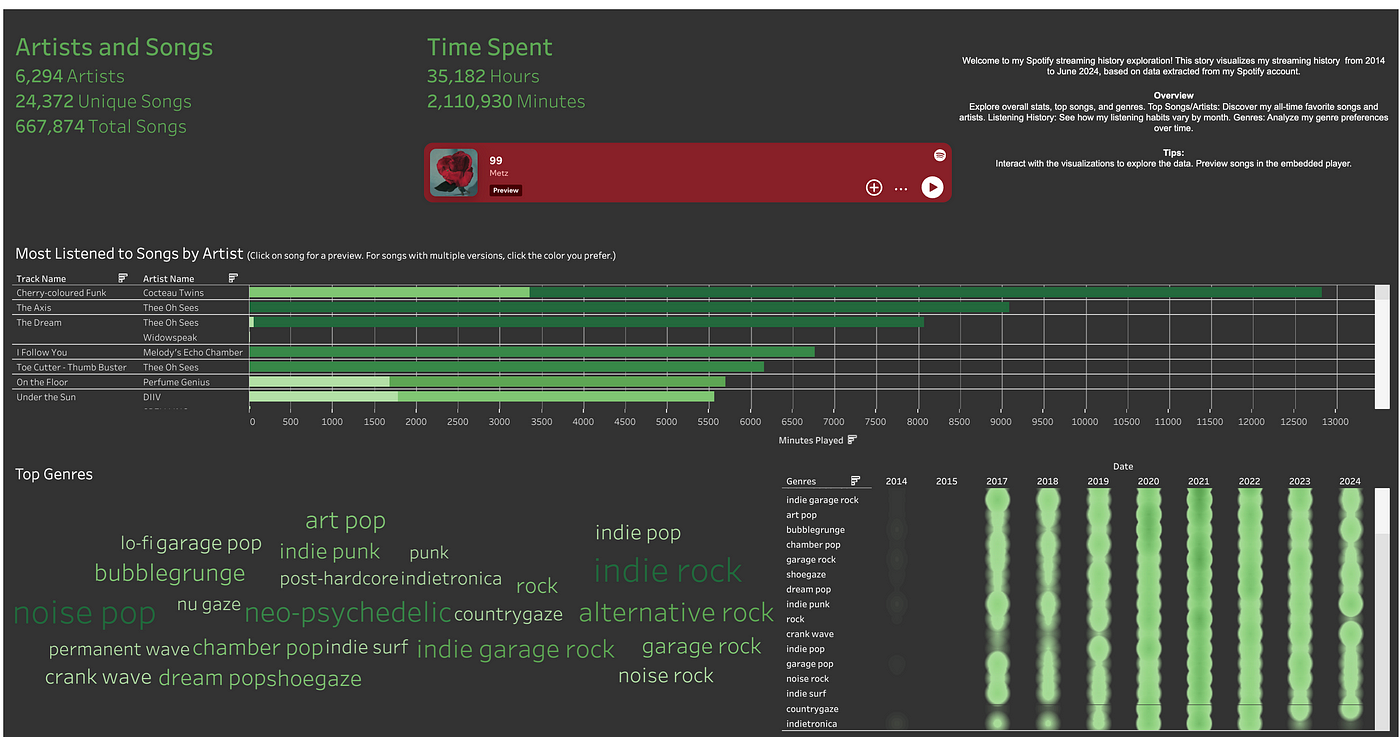Select the Perfume Genius artist label
Viewport: 1400px width, 737px height.
(x=176, y=382)
